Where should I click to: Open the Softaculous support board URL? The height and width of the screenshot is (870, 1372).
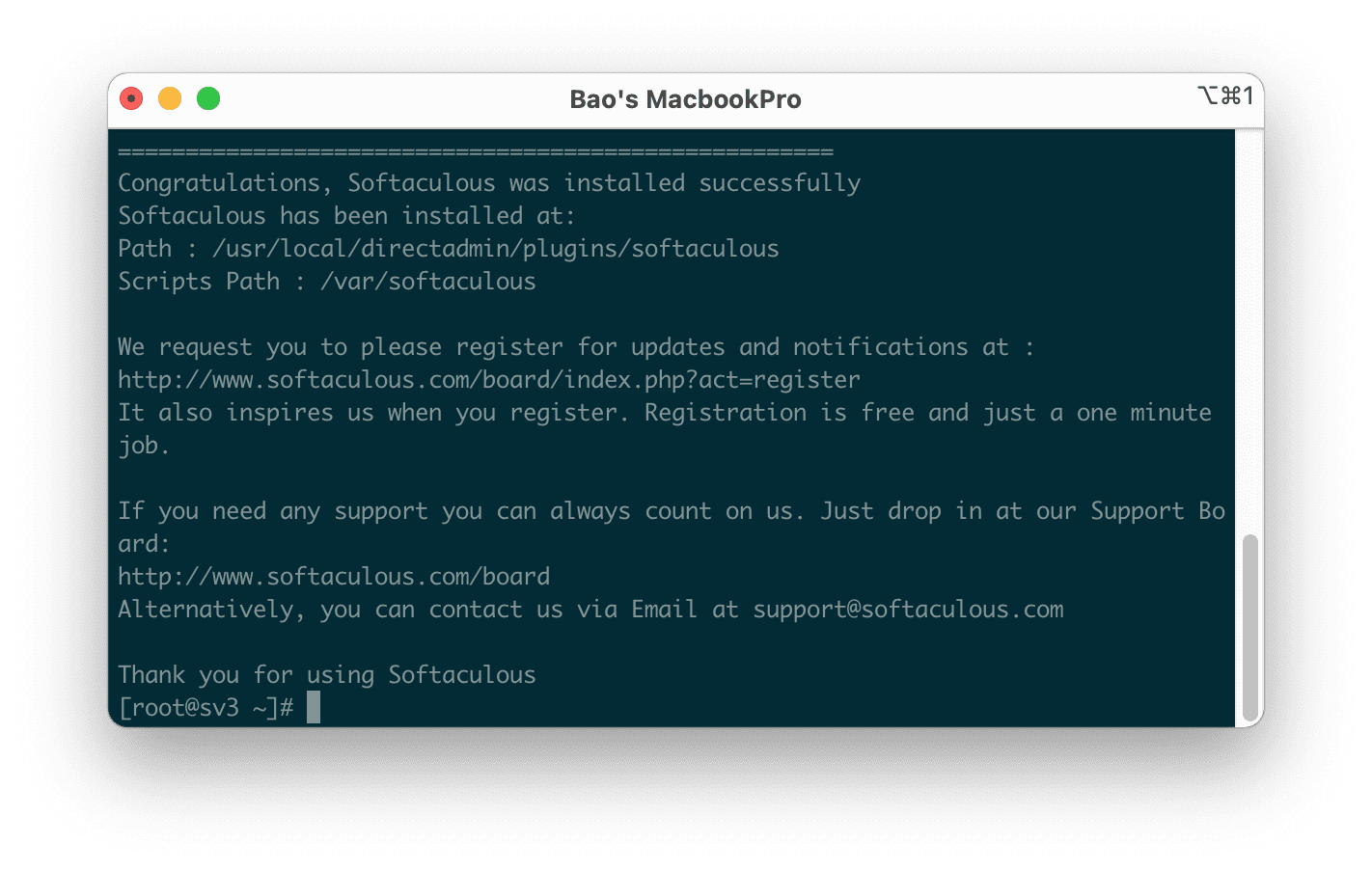(334, 576)
